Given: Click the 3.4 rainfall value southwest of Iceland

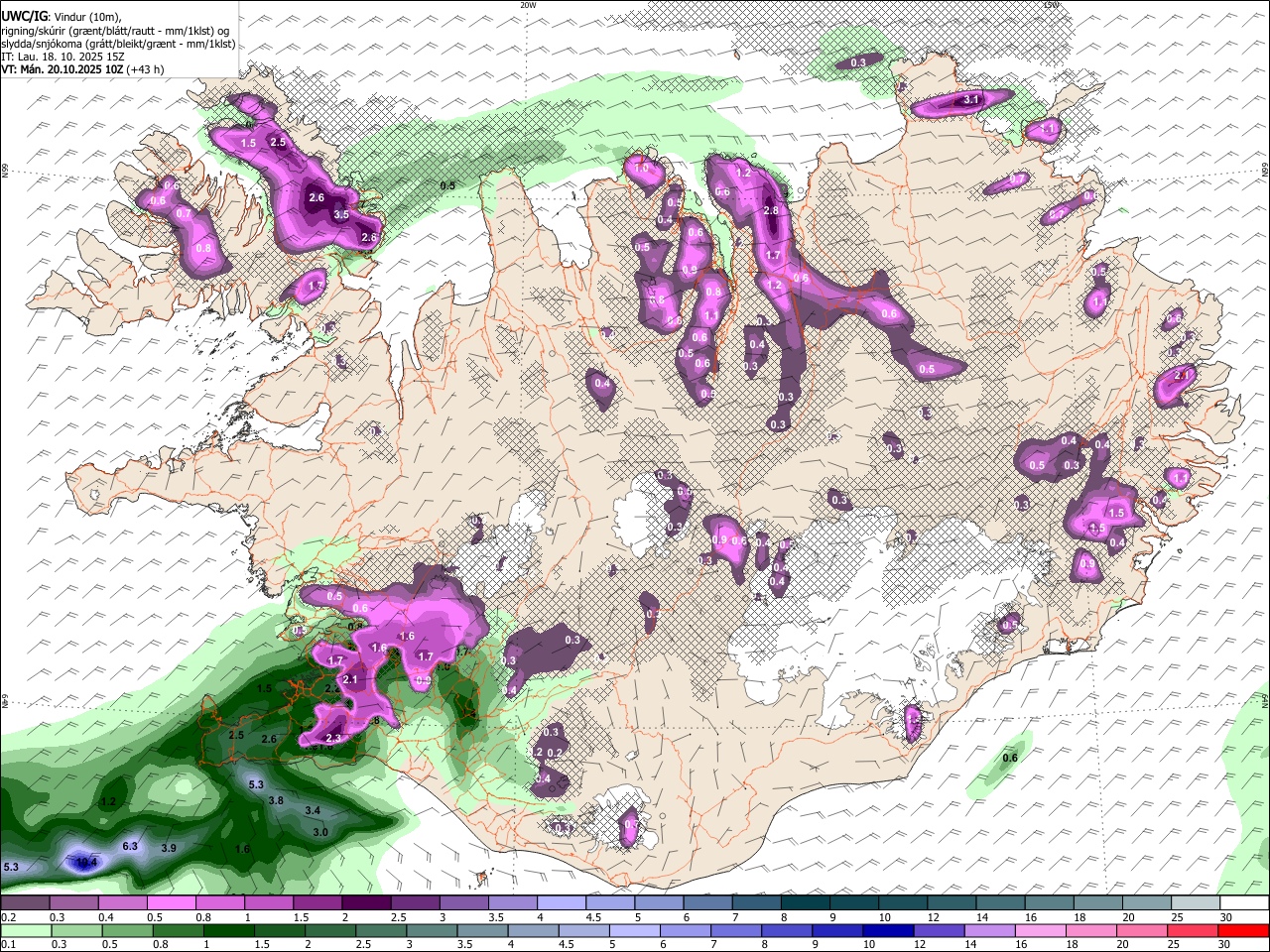Looking at the screenshot, I should tap(313, 811).
